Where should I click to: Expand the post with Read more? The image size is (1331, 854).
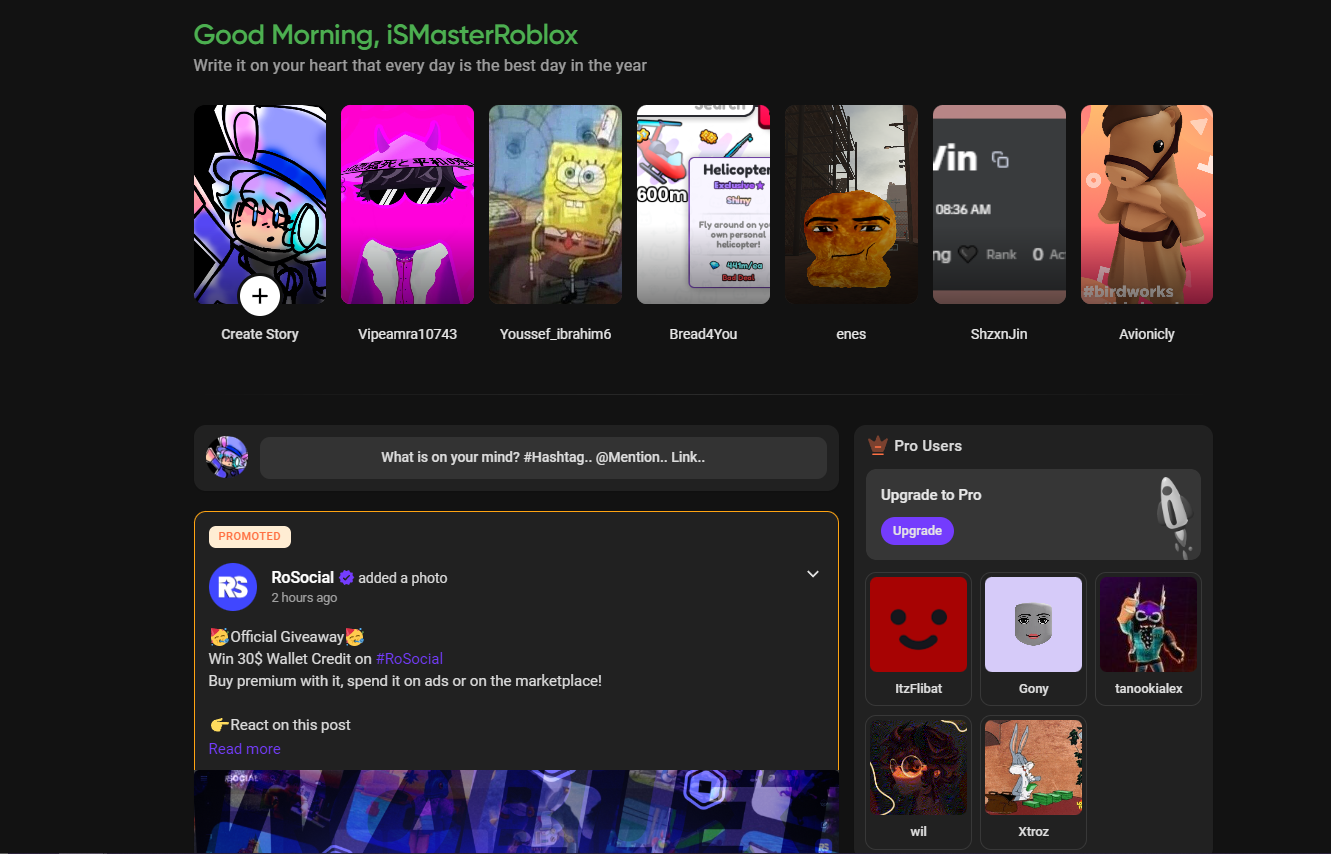[244, 749]
